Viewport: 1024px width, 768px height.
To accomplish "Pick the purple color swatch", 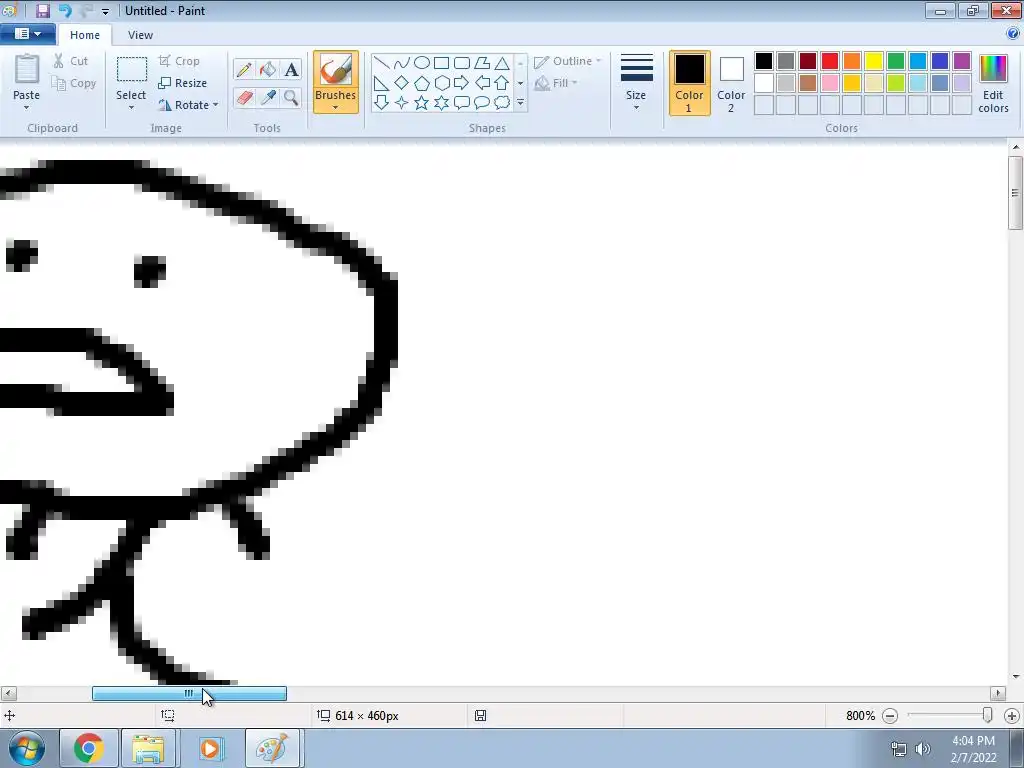I will pyautogui.click(x=962, y=61).
